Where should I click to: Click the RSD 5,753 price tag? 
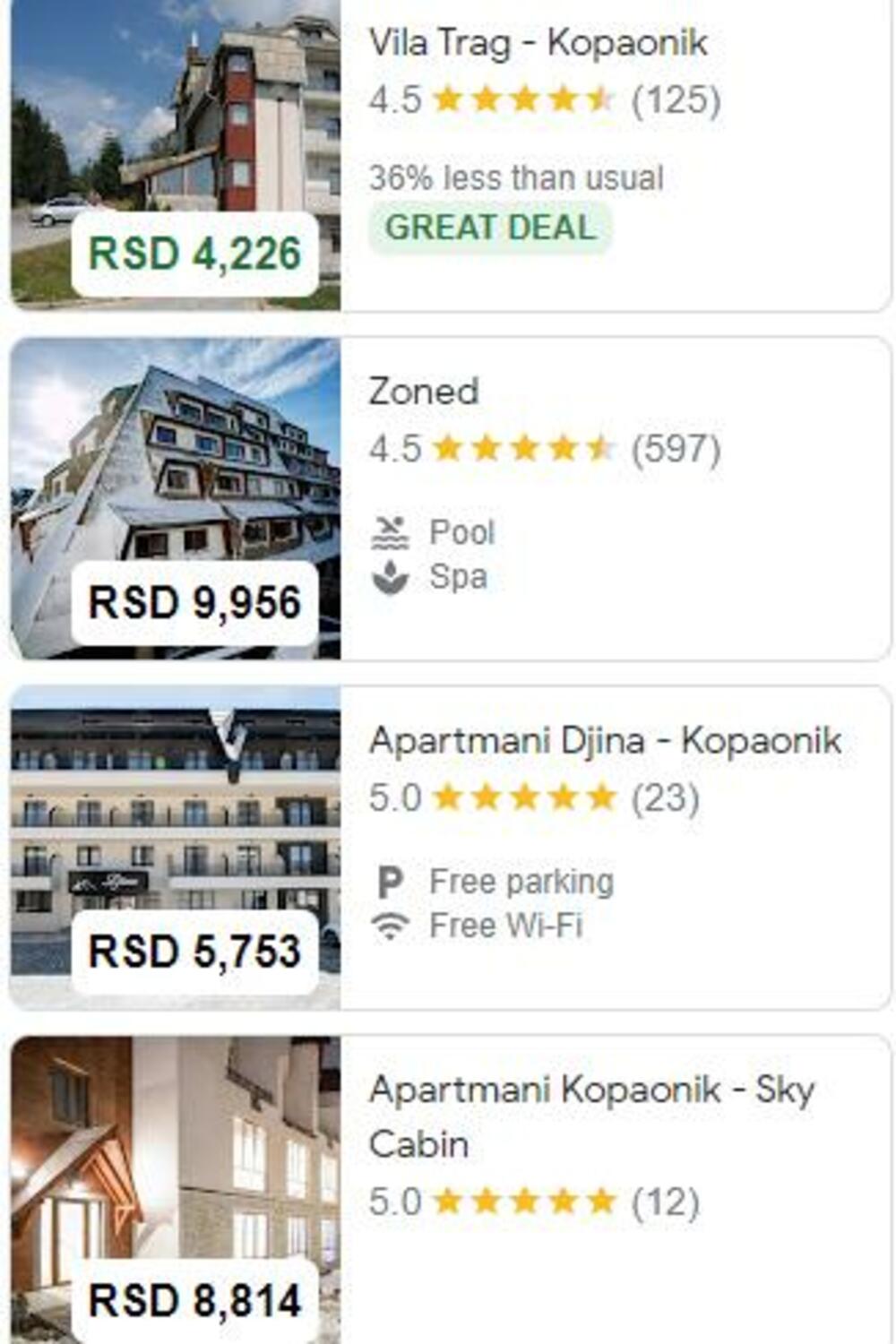(194, 952)
